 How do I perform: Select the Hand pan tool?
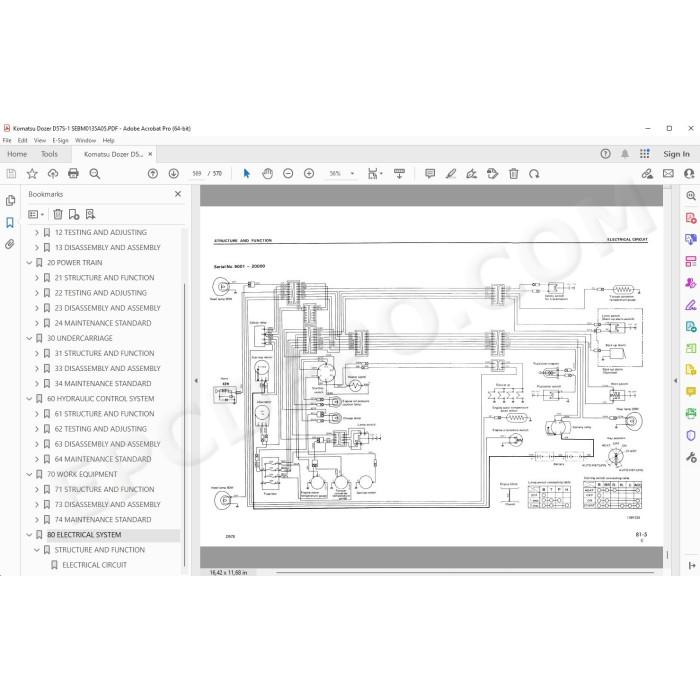[267, 174]
